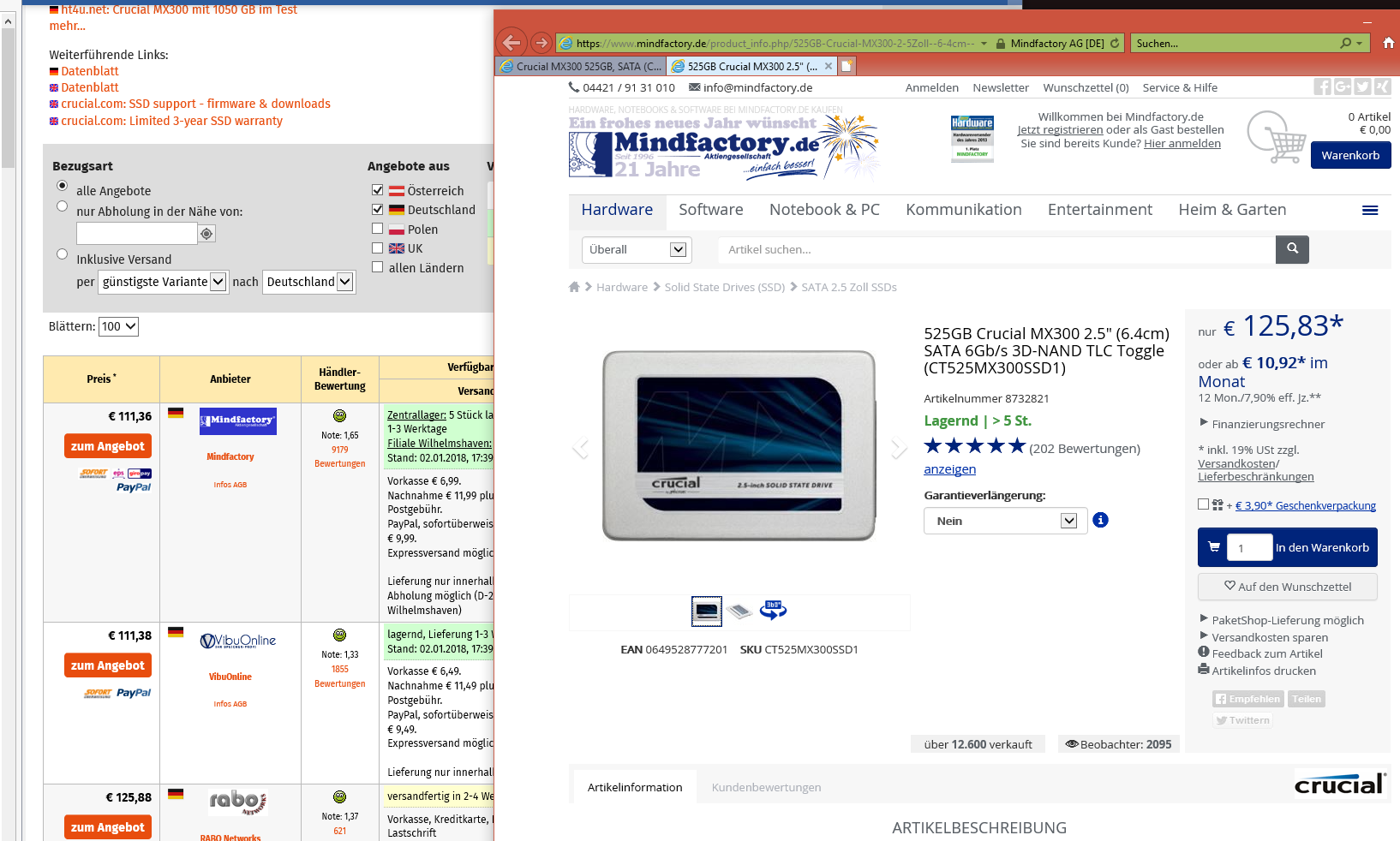Click the Facebook icon in Mindfactory header
The height and width of the screenshot is (841, 1400).
[x=1323, y=86]
